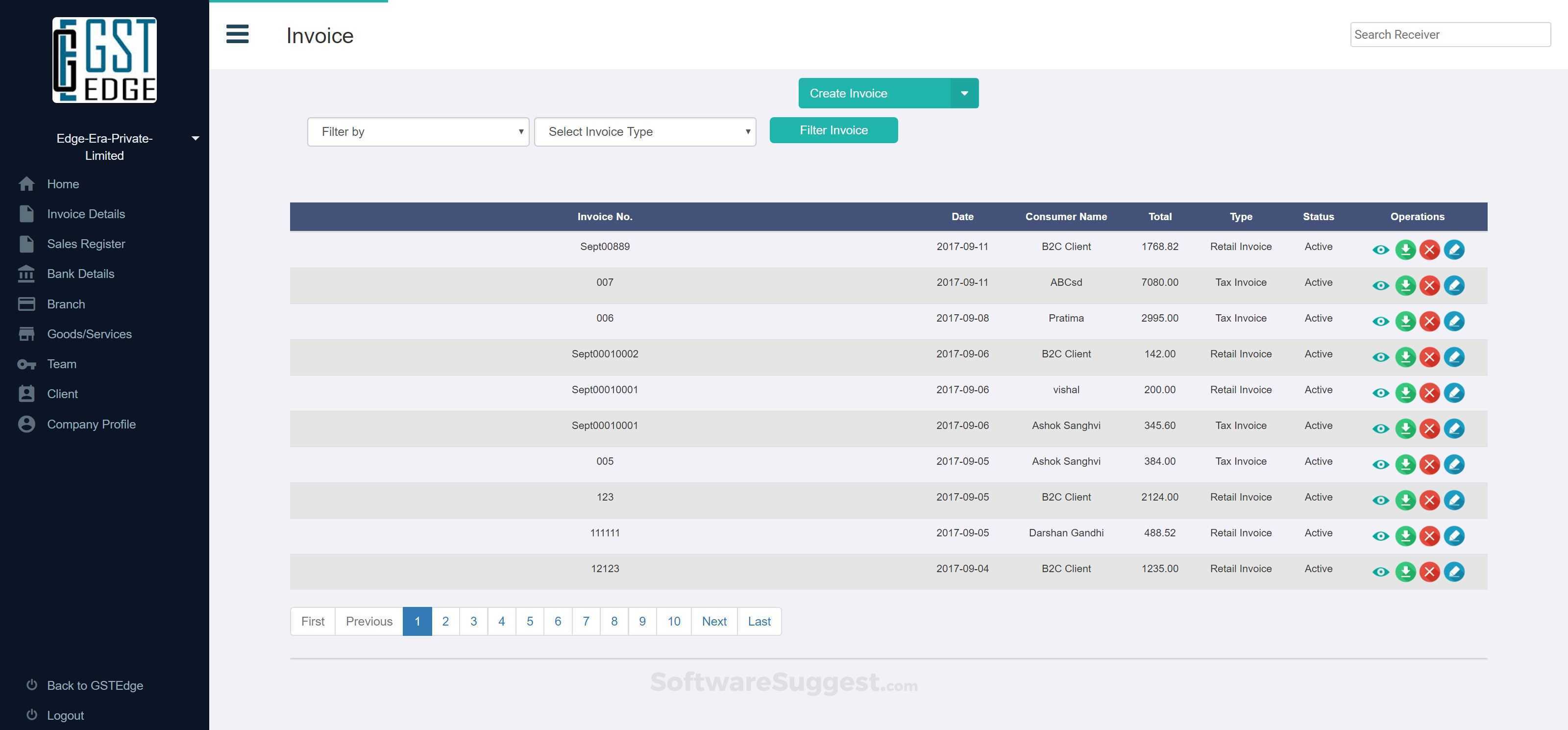Click the GST Edge logo
This screenshot has height=730, width=1568.
click(x=104, y=60)
